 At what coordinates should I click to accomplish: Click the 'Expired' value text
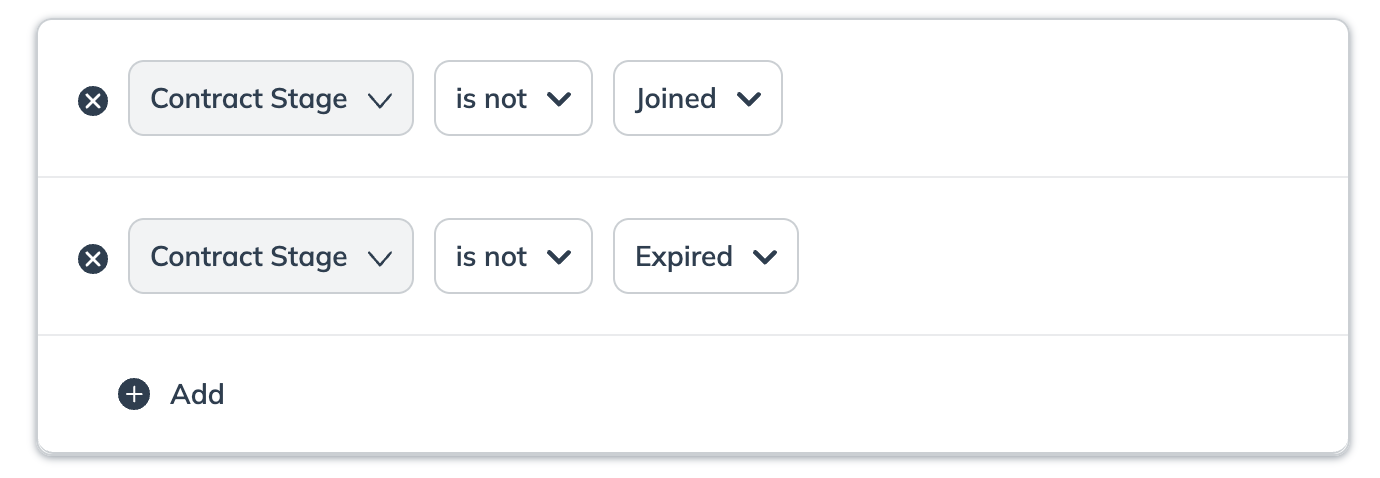[x=684, y=256]
